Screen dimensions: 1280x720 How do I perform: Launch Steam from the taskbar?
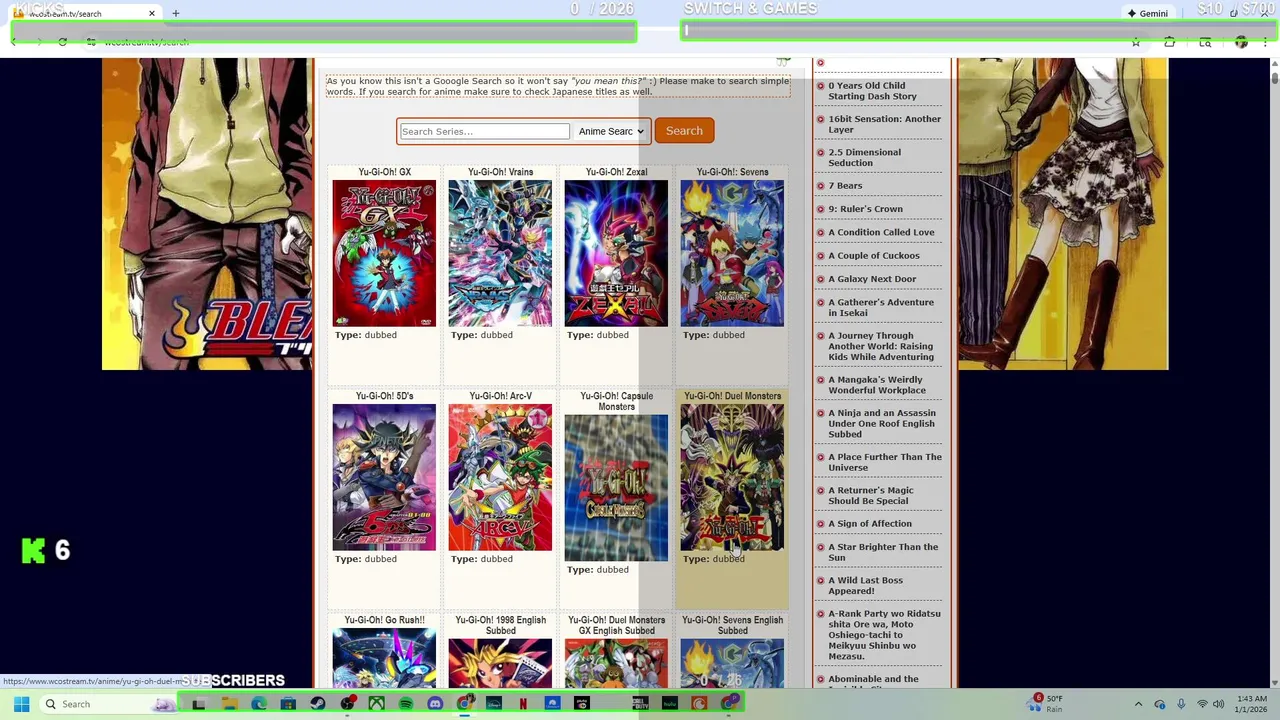318,704
